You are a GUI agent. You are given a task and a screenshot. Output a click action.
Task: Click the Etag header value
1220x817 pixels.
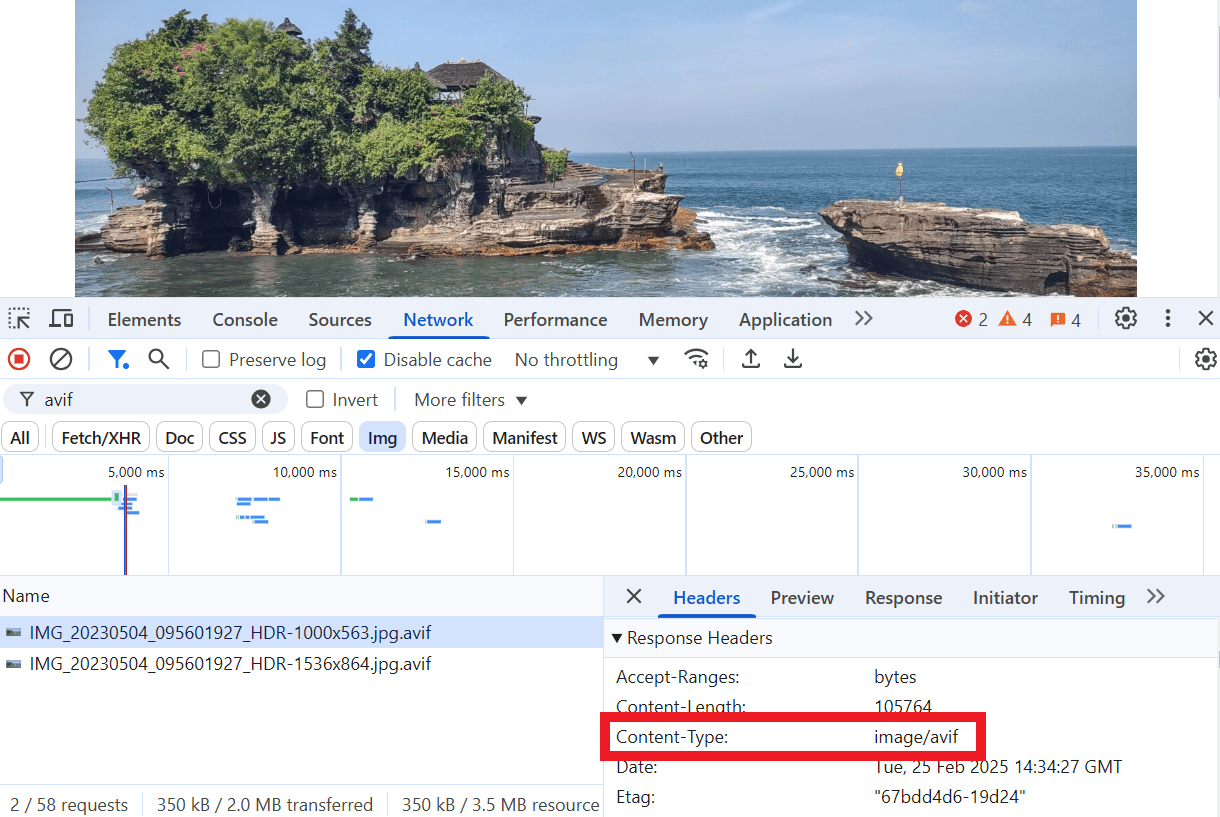(x=950, y=797)
